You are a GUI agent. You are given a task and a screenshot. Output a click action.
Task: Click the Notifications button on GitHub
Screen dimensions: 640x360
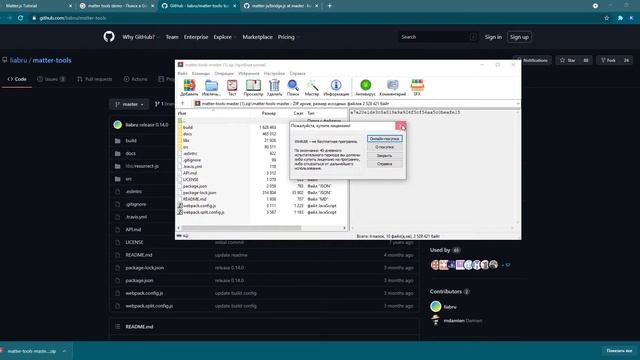click(532, 60)
